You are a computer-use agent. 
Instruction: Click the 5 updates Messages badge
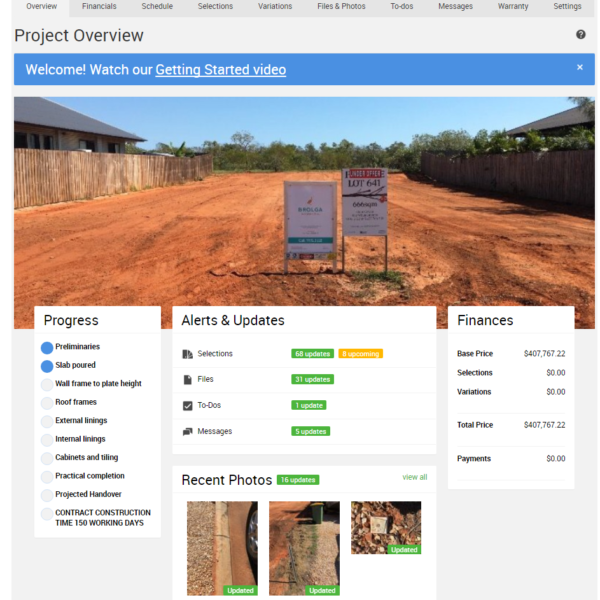tap(310, 432)
